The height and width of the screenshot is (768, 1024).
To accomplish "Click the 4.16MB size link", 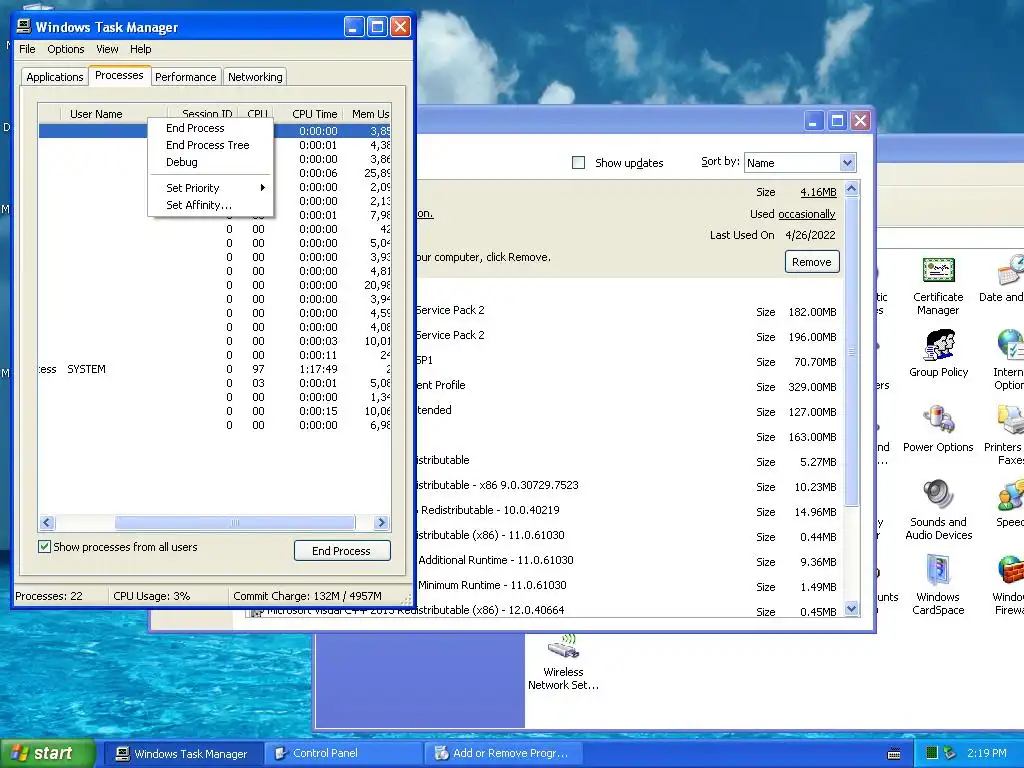I will click(x=818, y=192).
